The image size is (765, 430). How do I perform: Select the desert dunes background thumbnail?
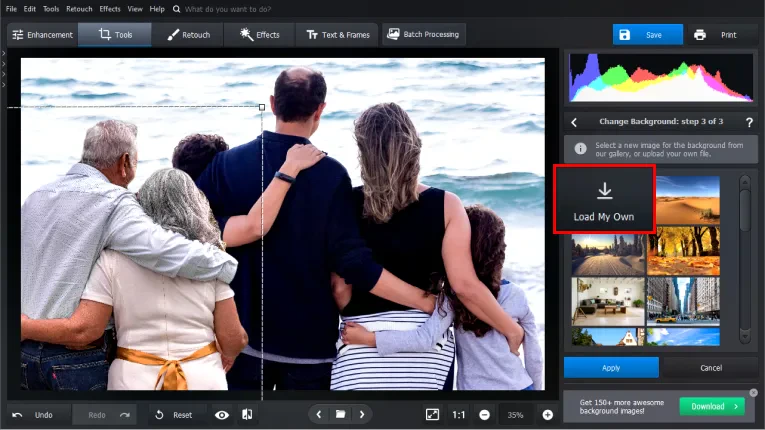[687, 200]
